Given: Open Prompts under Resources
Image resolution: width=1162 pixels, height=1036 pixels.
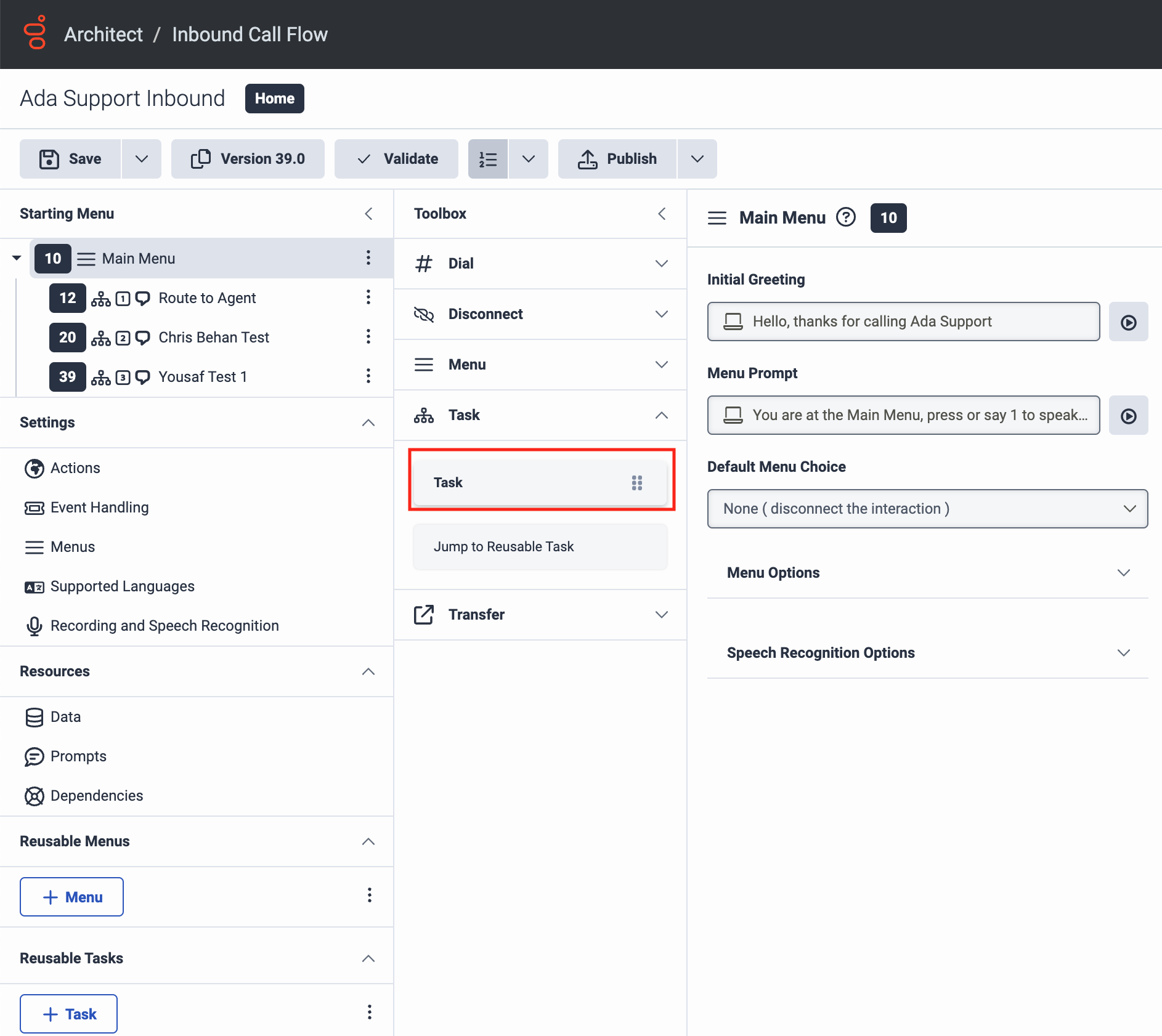Looking at the screenshot, I should 78,756.
